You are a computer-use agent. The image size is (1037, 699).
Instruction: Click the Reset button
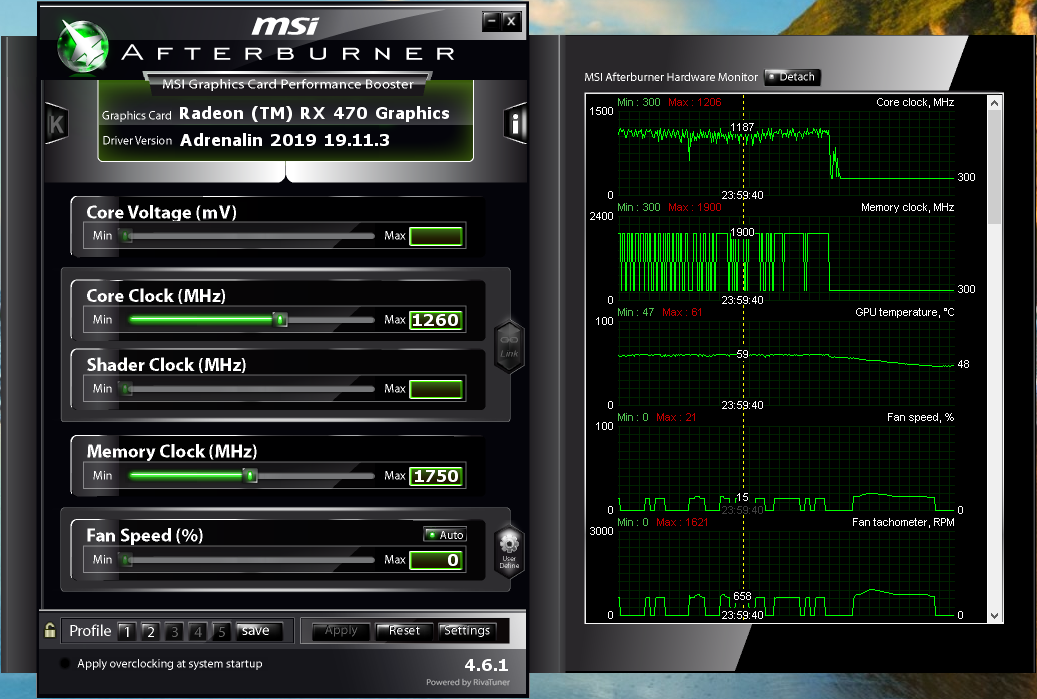coord(404,631)
